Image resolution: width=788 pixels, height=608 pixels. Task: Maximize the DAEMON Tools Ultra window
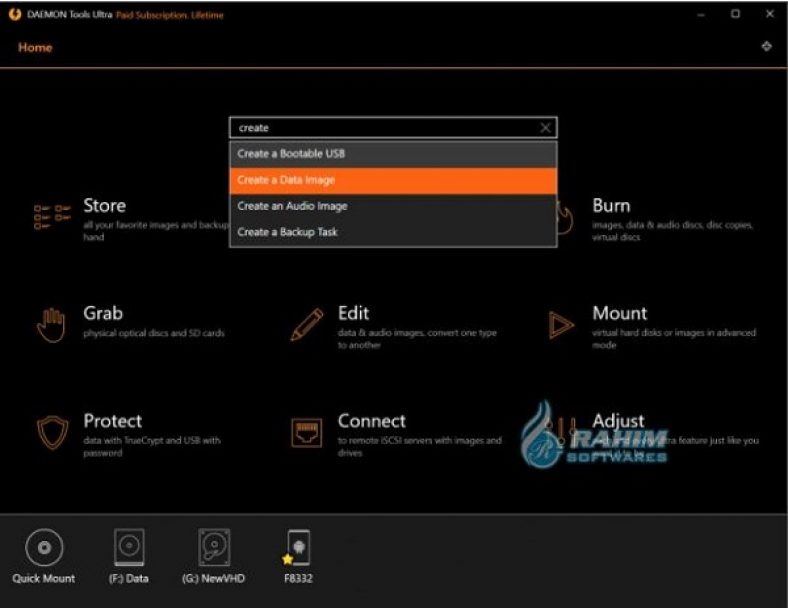pyautogui.click(x=735, y=14)
